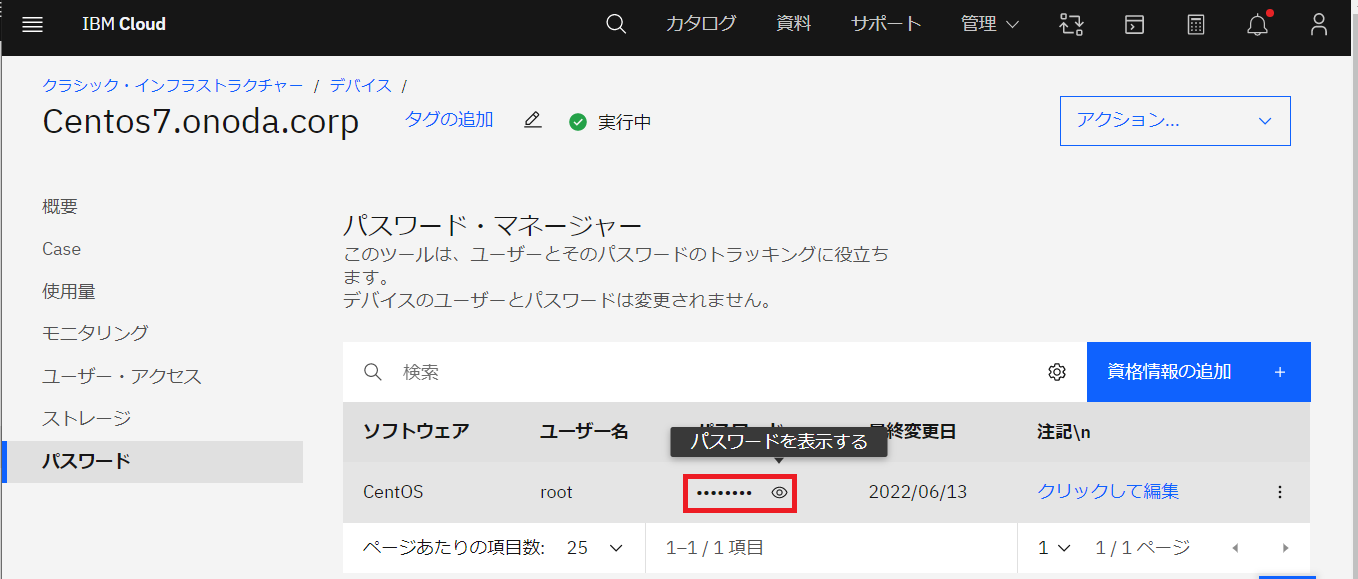The image size is (1358, 579).
Task: Open the cost estimator calculator icon
Action: (1196, 25)
